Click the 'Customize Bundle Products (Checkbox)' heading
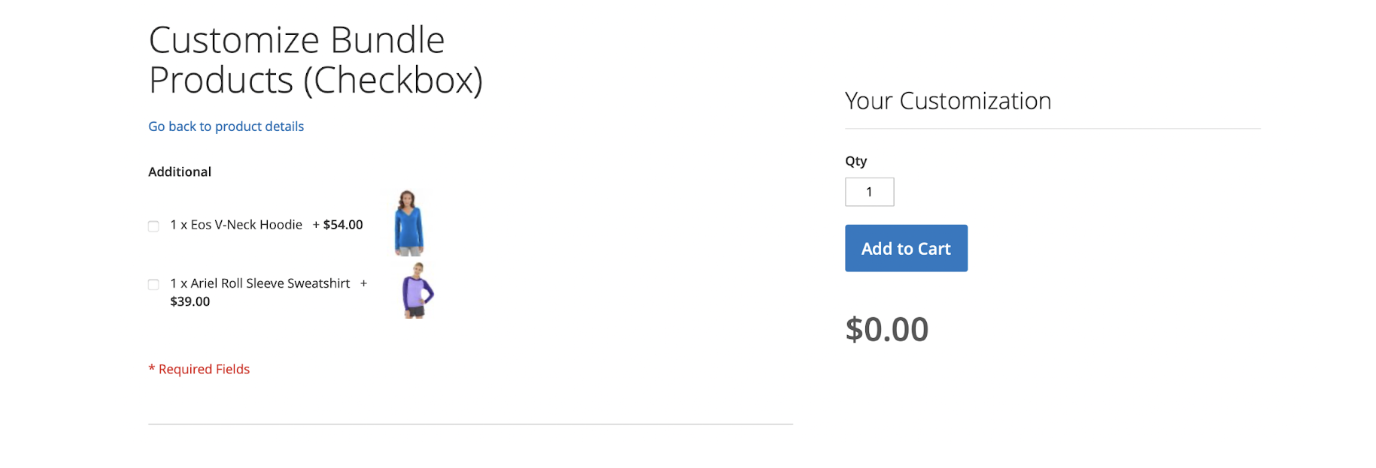This screenshot has width=1376, height=468. [315, 60]
